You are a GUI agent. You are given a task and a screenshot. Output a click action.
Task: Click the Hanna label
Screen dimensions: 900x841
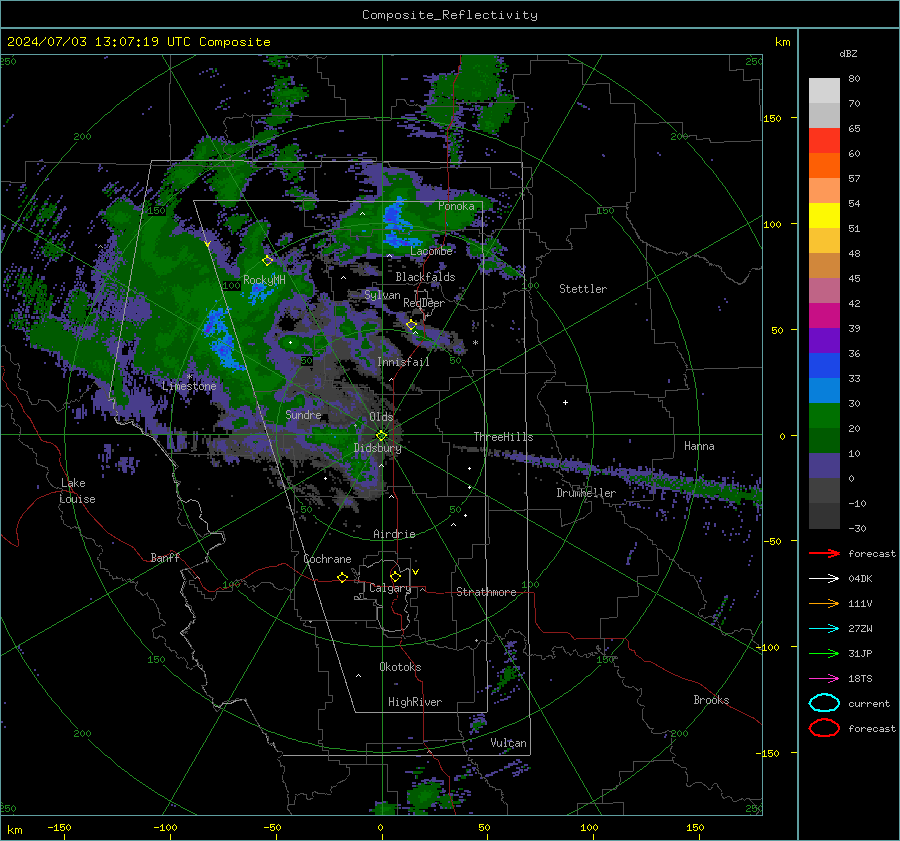pos(699,446)
